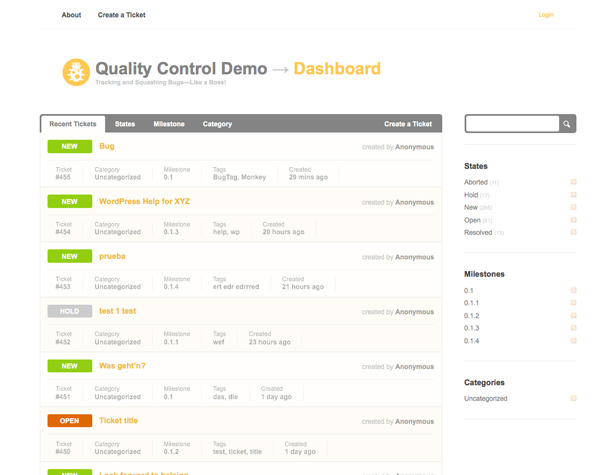Filter by the New state in the sidebar

click(471, 207)
